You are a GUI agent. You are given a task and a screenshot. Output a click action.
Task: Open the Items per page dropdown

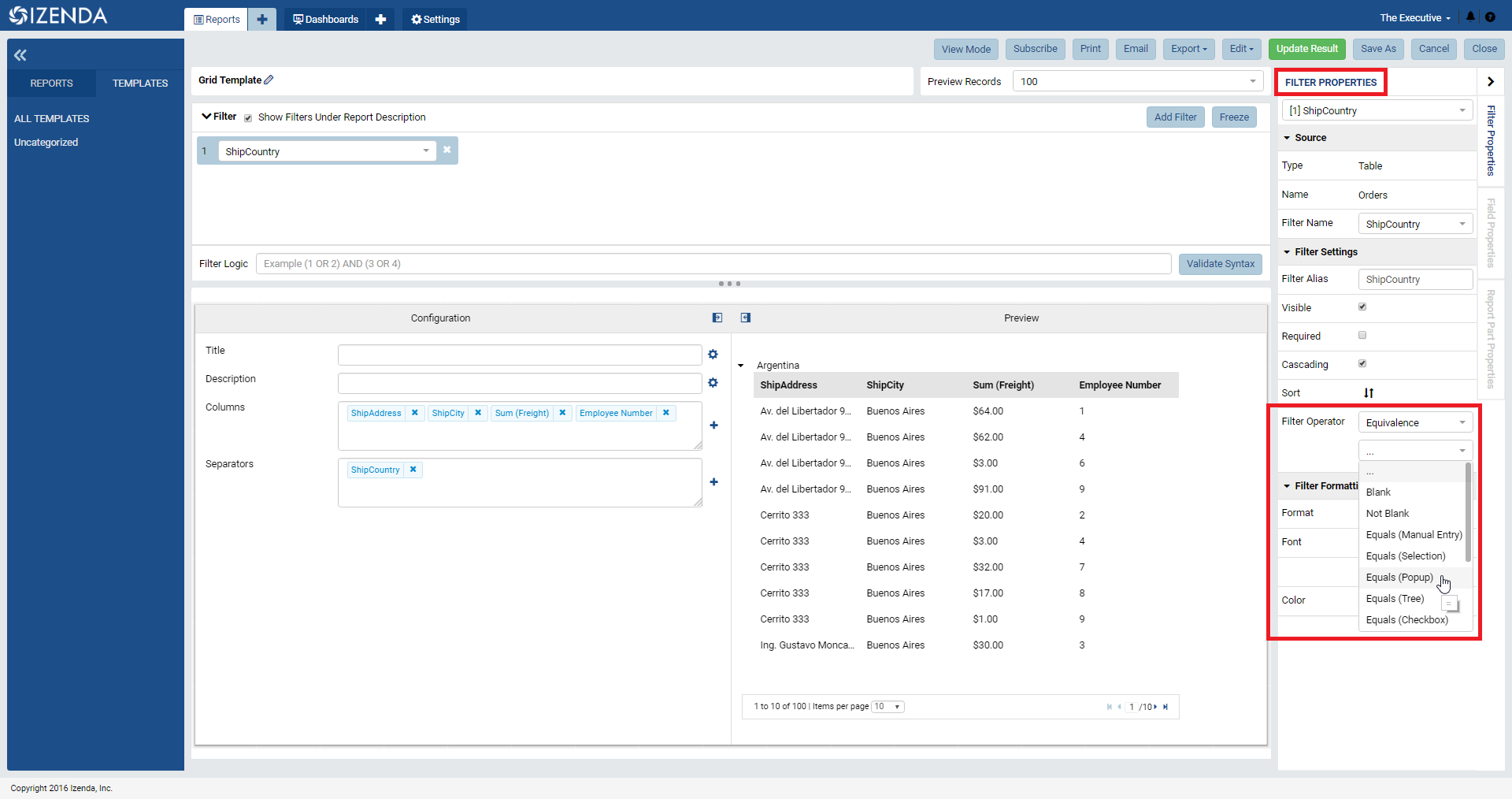(x=888, y=707)
